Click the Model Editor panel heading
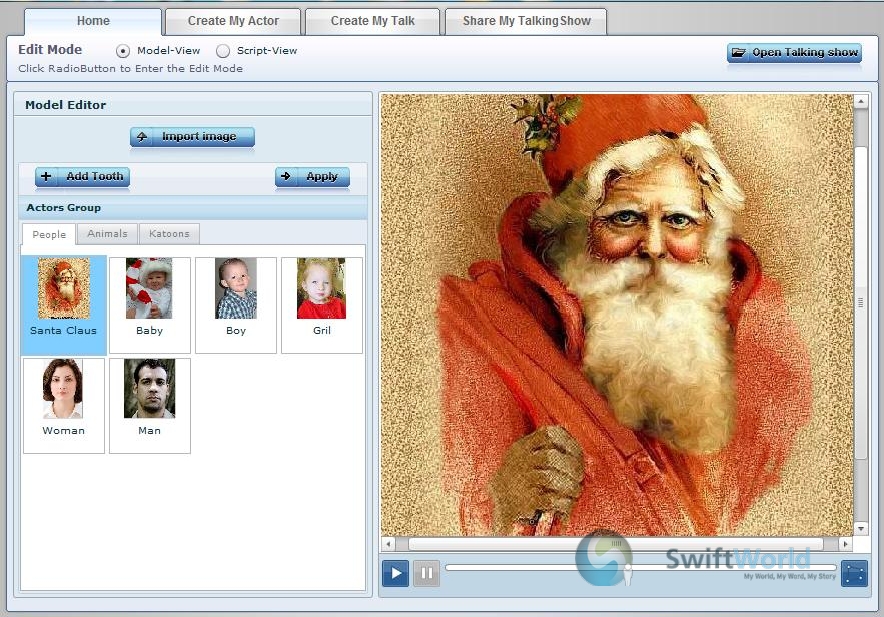The height and width of the screenshot is (617, 884). point(65,105)
